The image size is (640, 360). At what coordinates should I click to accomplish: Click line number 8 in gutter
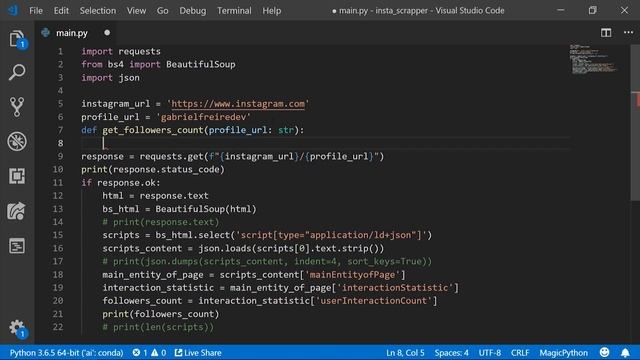coord(60,143)
